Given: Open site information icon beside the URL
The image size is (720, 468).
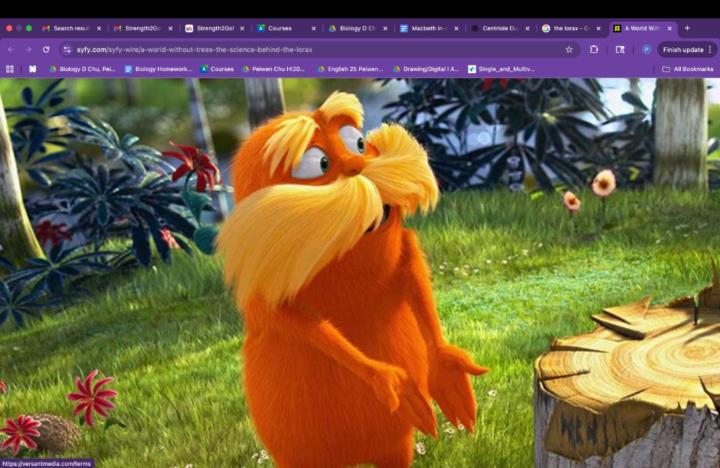Looking at the screenshot, I should (67, 50).
